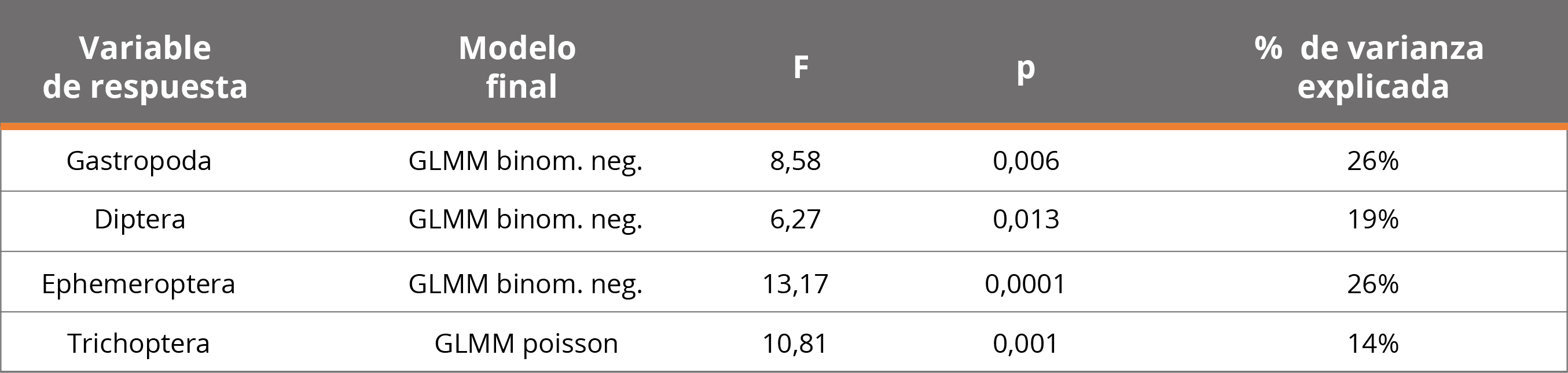Select the F value 6,27
Viewport: 1568px width, 373px height.
795,220
